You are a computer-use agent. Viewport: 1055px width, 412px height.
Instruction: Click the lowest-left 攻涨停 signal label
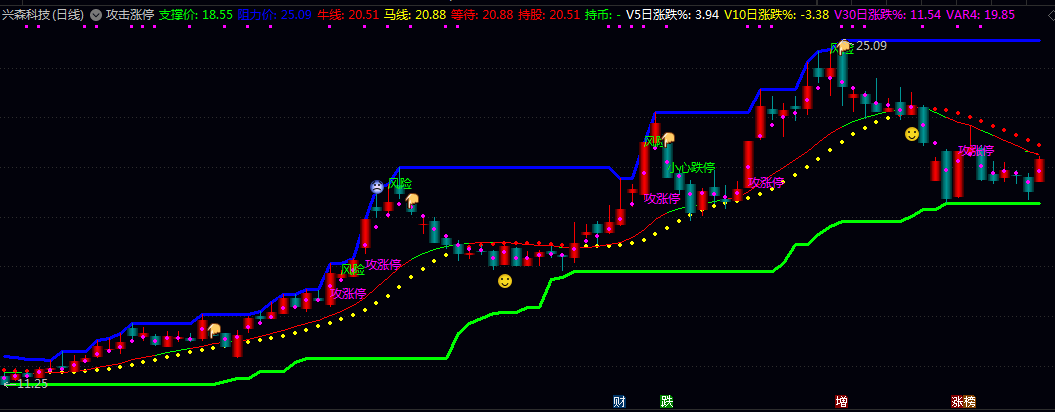pos(348,294)
